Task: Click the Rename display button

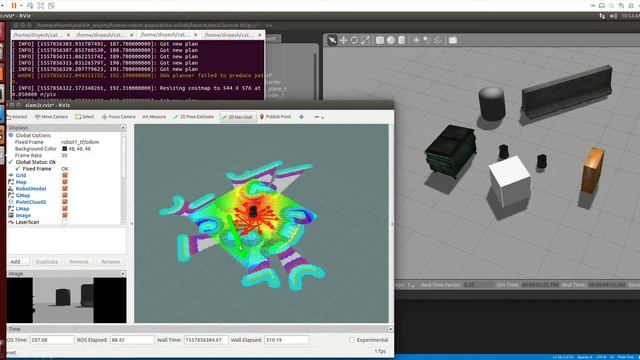Action: pos(111,262)
